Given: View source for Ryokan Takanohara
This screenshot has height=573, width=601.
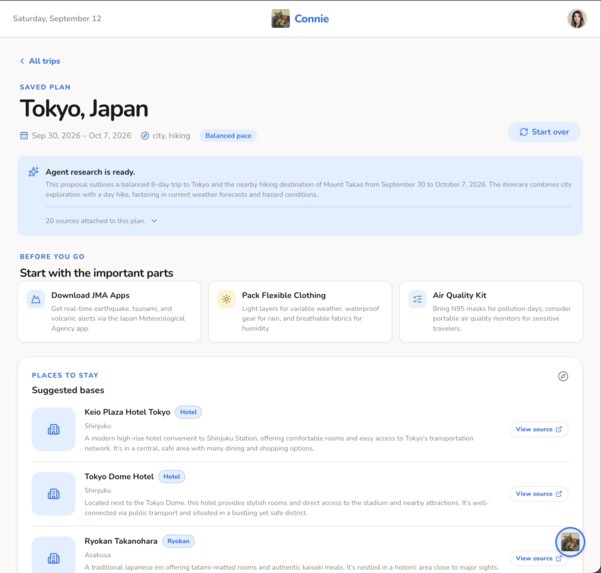Looking at the screenshot, I should tap(539, 558).
